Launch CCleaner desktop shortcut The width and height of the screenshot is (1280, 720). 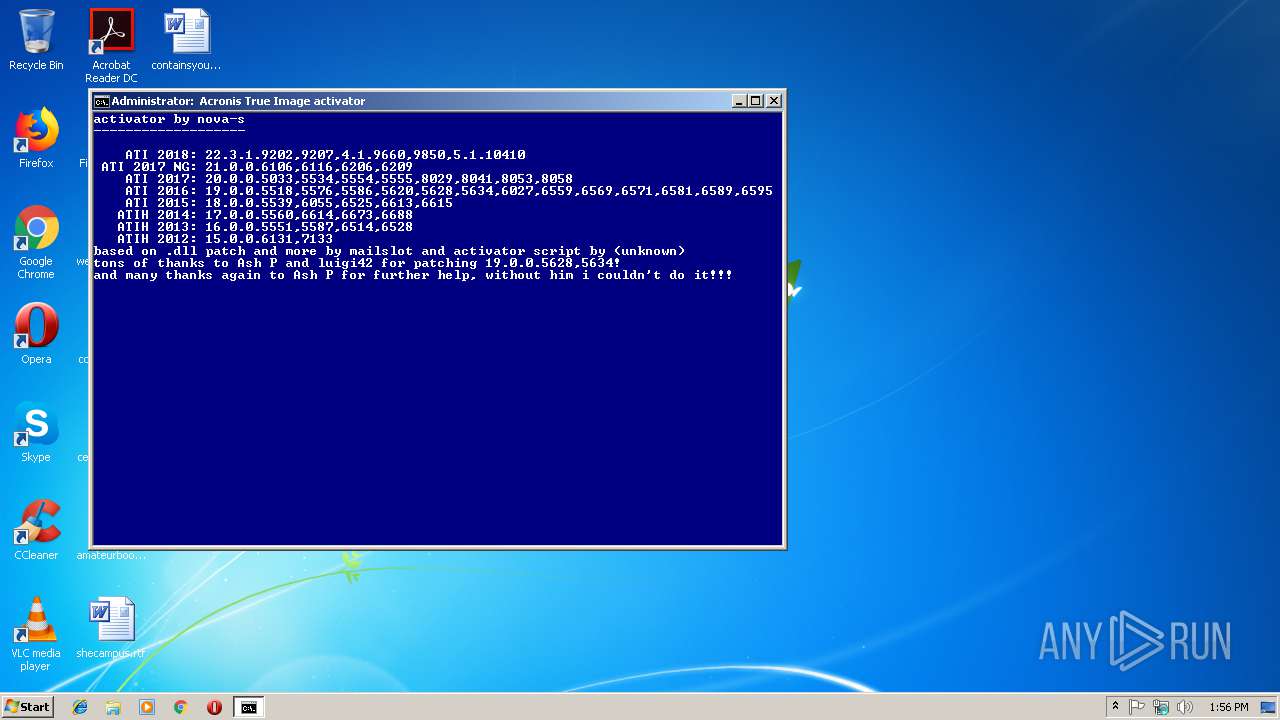36,530
